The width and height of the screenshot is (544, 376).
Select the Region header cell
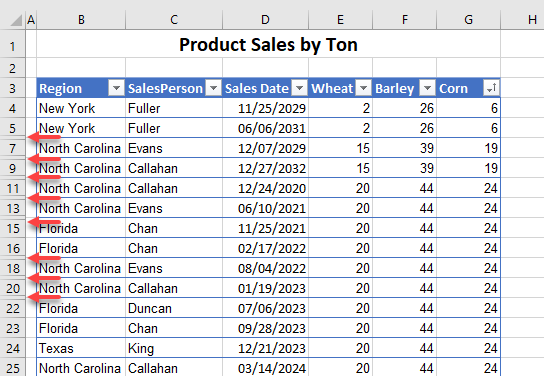click(81, 88)
